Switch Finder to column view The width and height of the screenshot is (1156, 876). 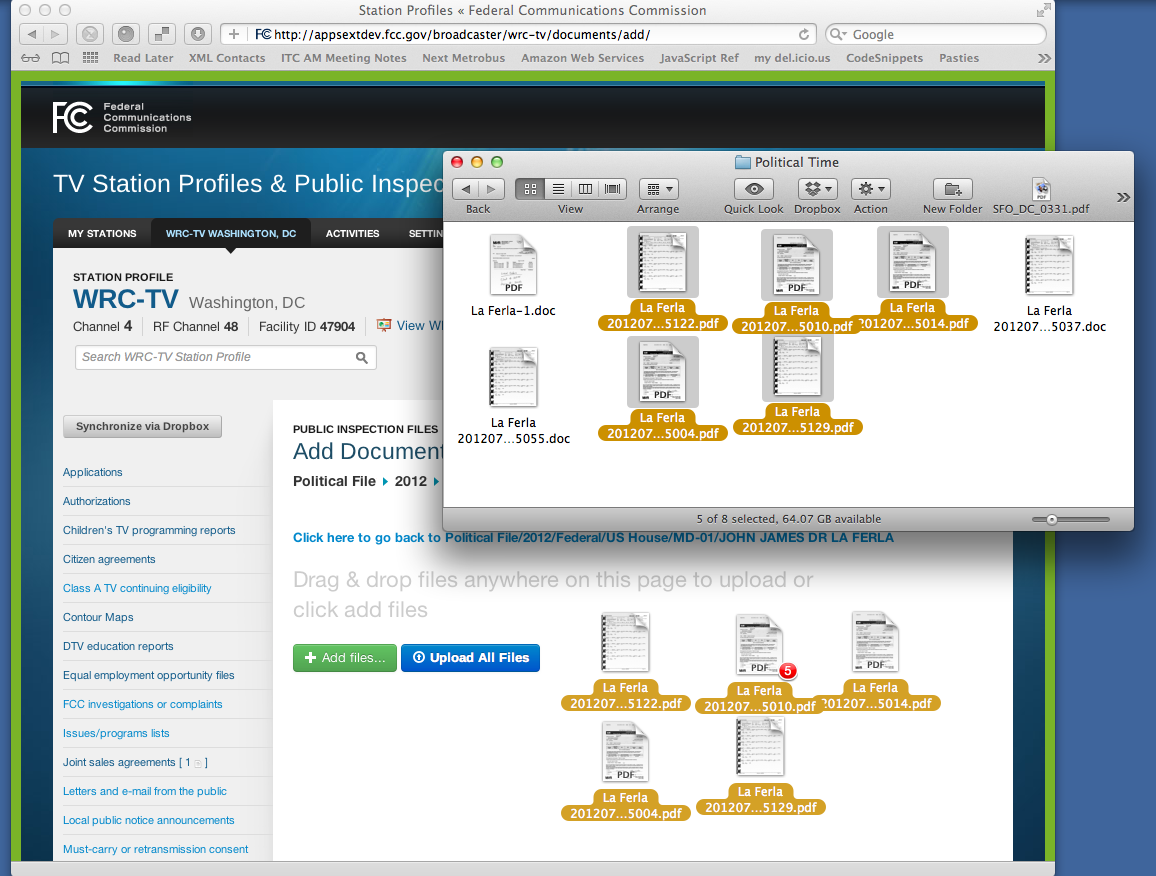coord(585,190)
